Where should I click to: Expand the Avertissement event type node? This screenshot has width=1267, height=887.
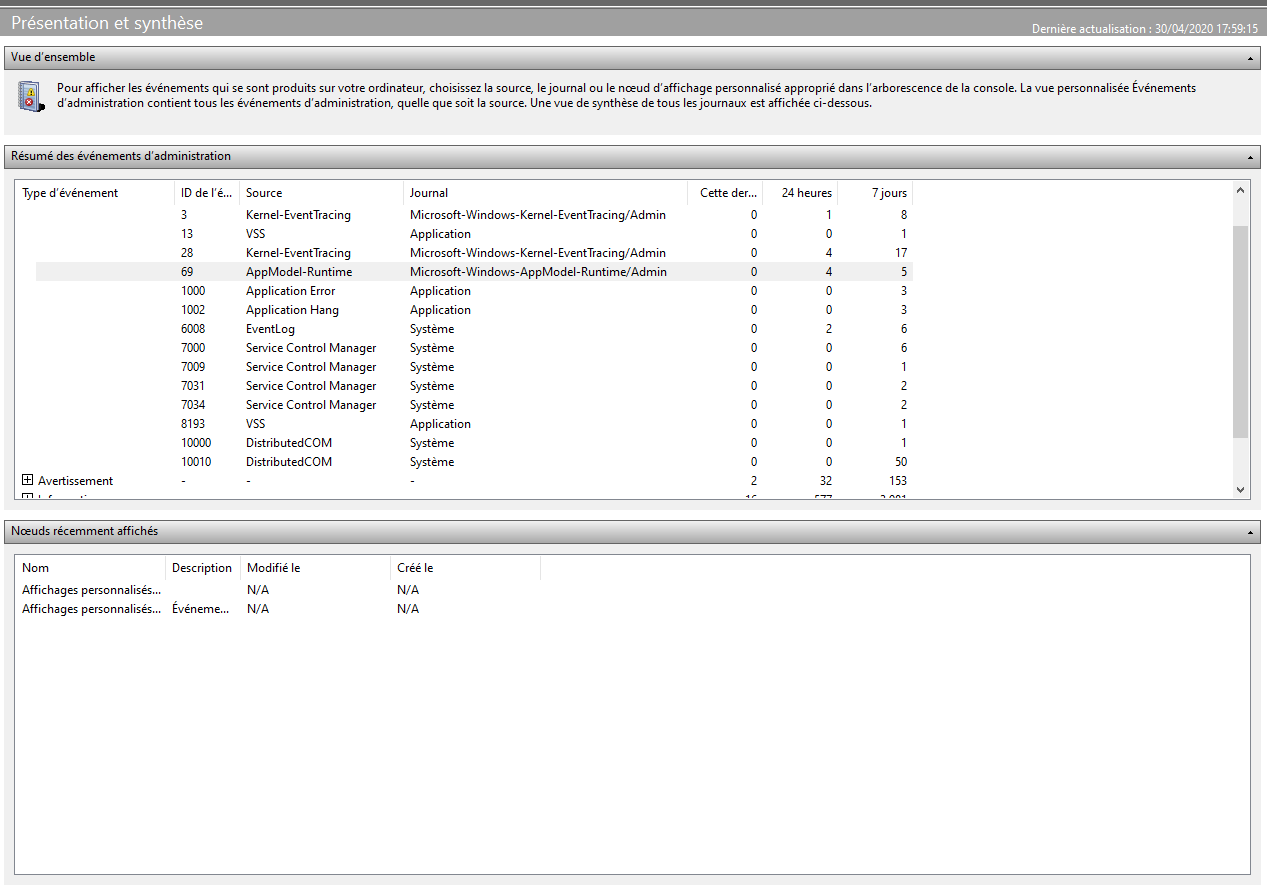(x=28, y=481)
